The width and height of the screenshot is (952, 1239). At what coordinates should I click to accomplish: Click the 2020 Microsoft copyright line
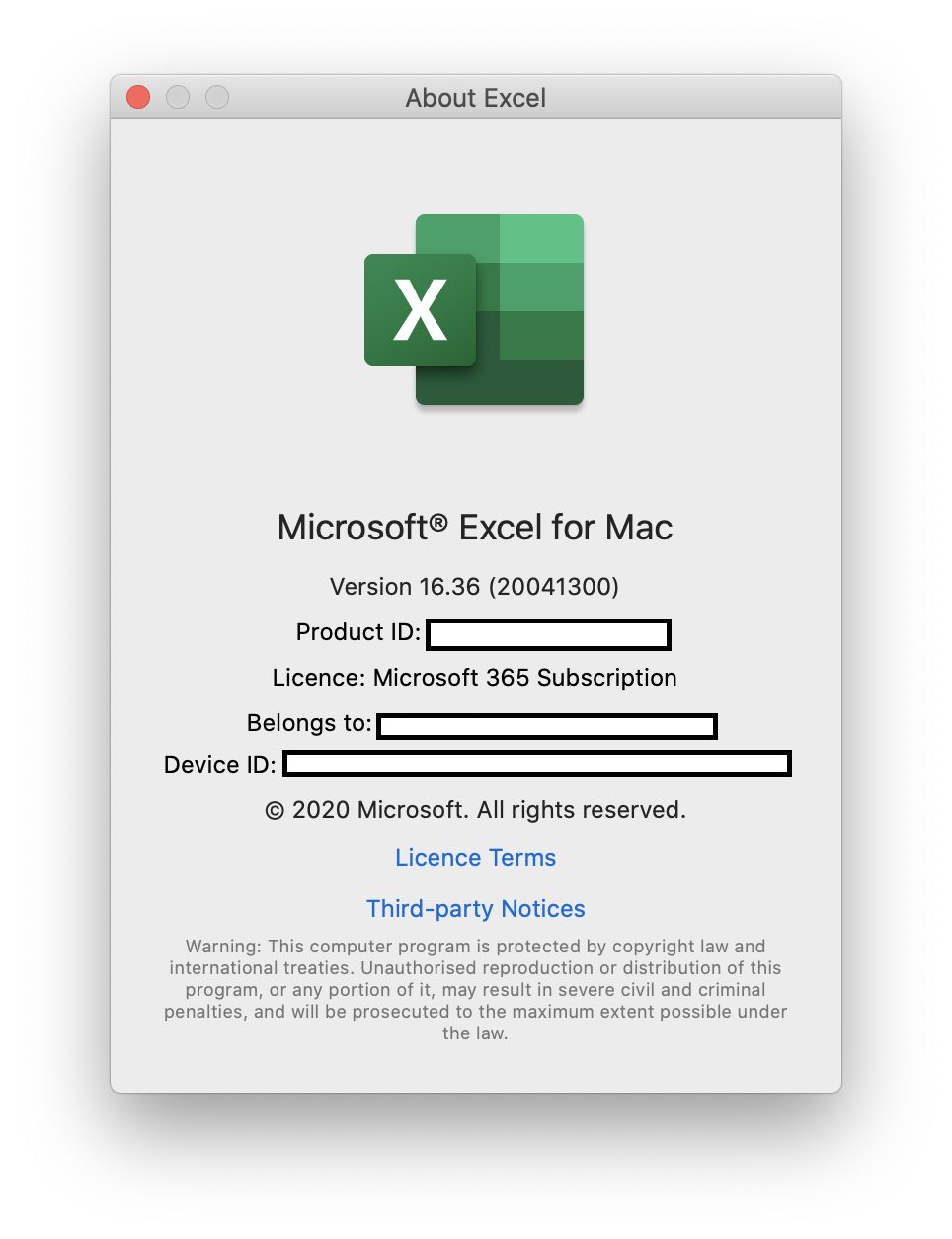click(x=475, y=810)
